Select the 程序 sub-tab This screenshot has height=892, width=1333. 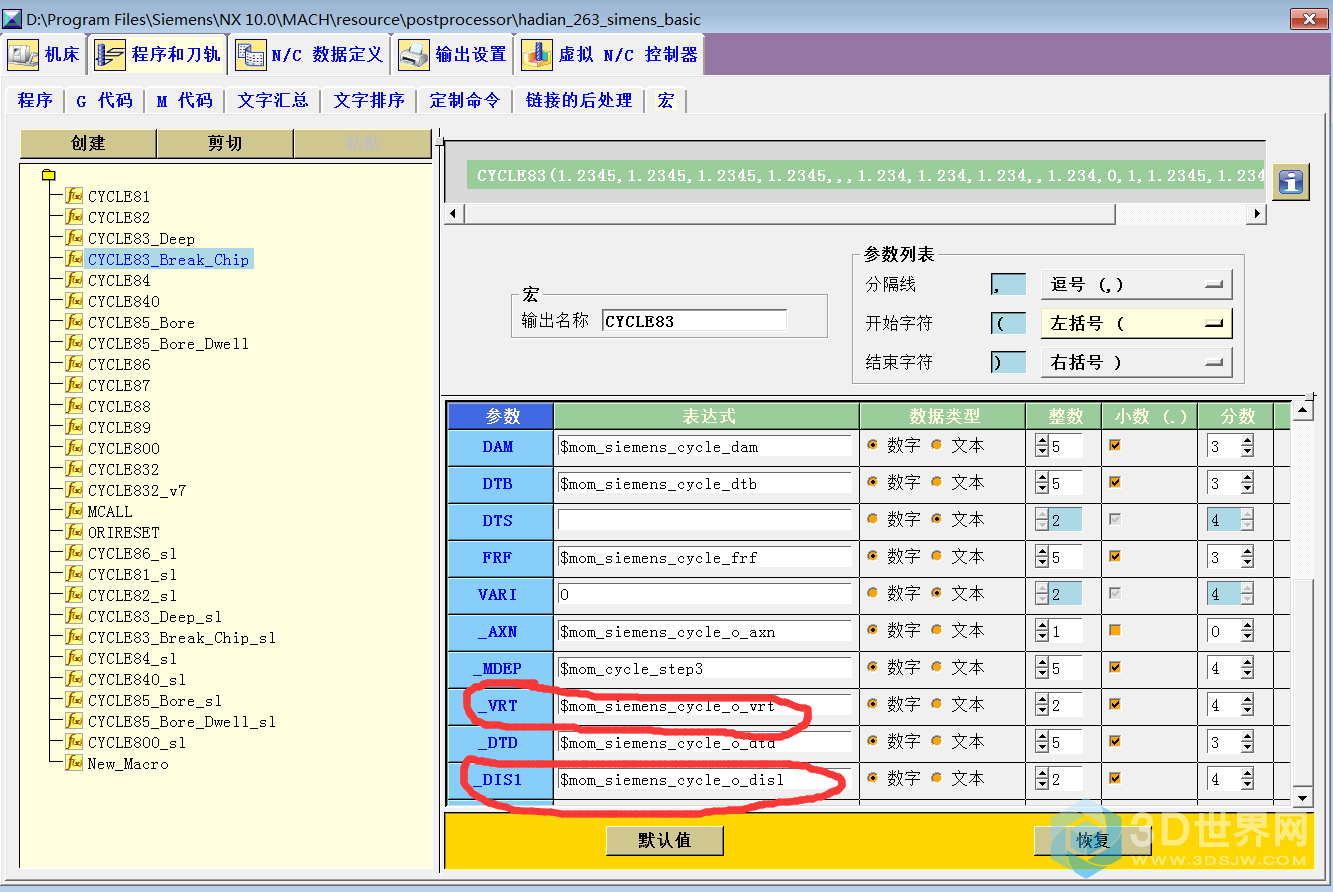pyautogui.click(x=35, y=101)
